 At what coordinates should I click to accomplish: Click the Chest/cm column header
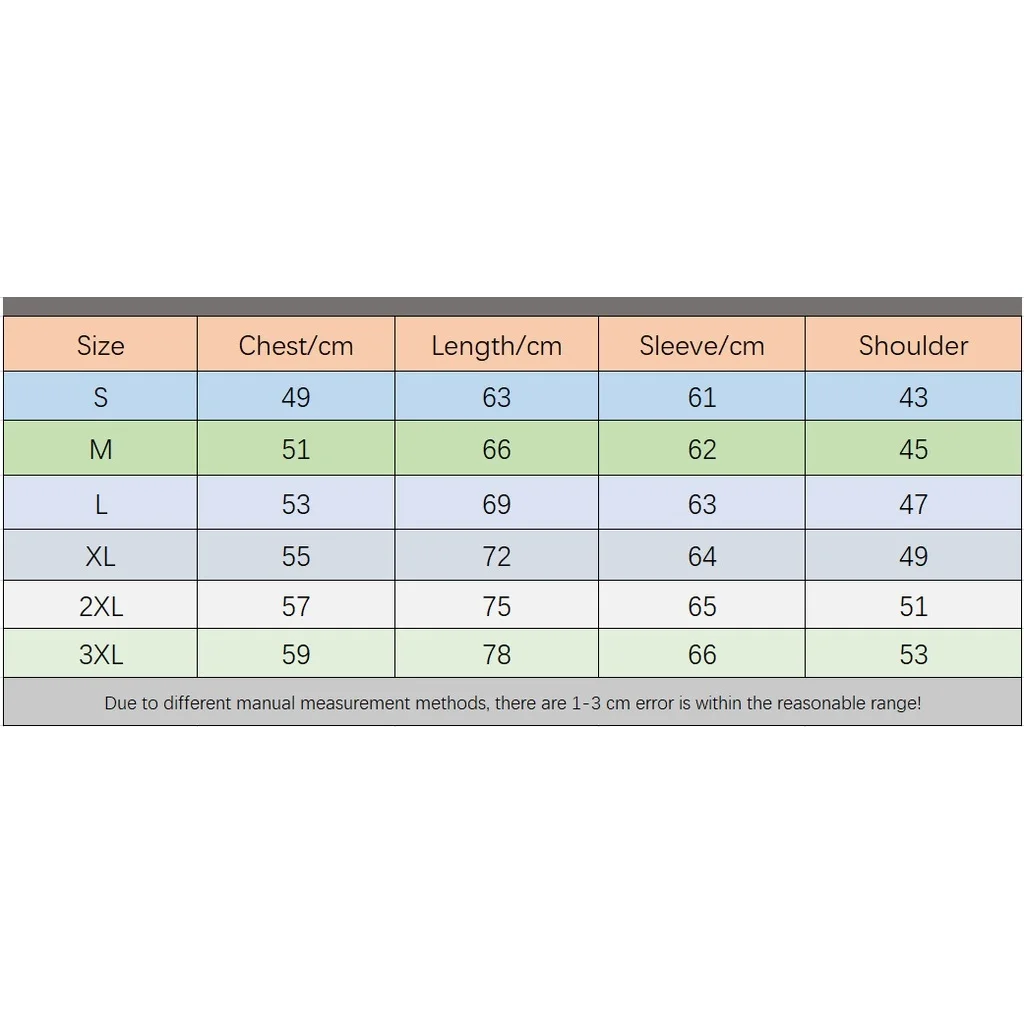click(296, 346)
